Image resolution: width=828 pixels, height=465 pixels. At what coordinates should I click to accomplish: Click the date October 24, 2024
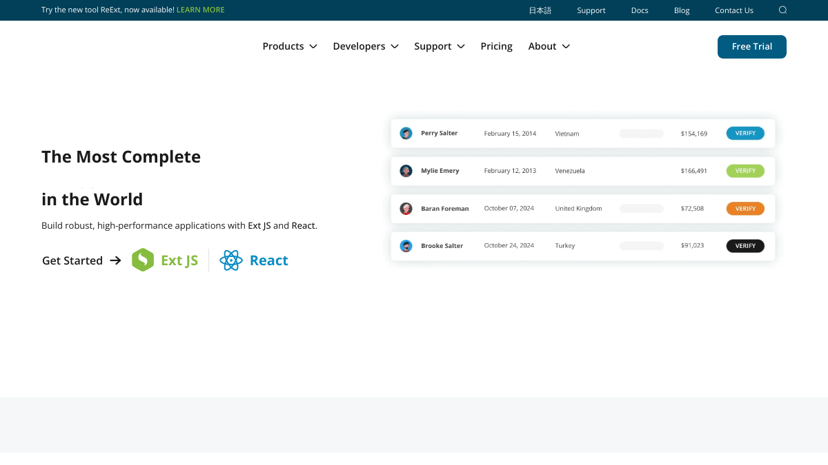(509, 245)
